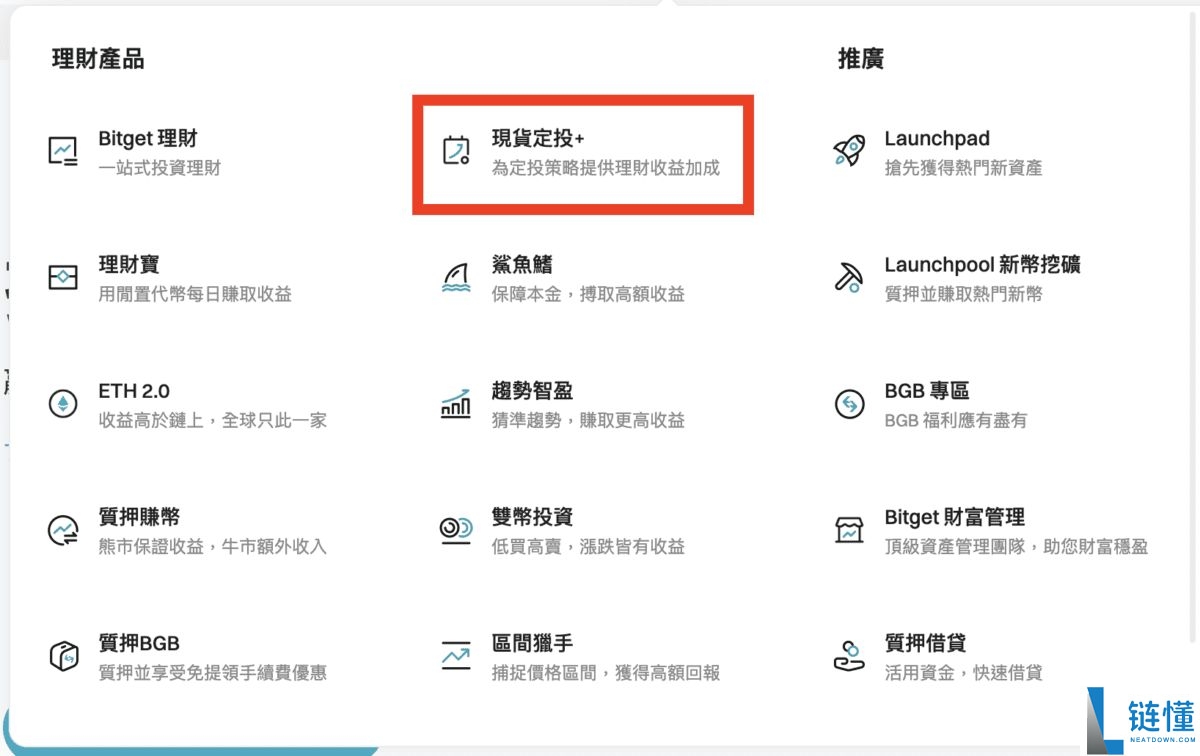Viewport: 1200px width, 756px height.
Task: Click the 質押借貸 coins icon
Action: [x=849, y=657]
